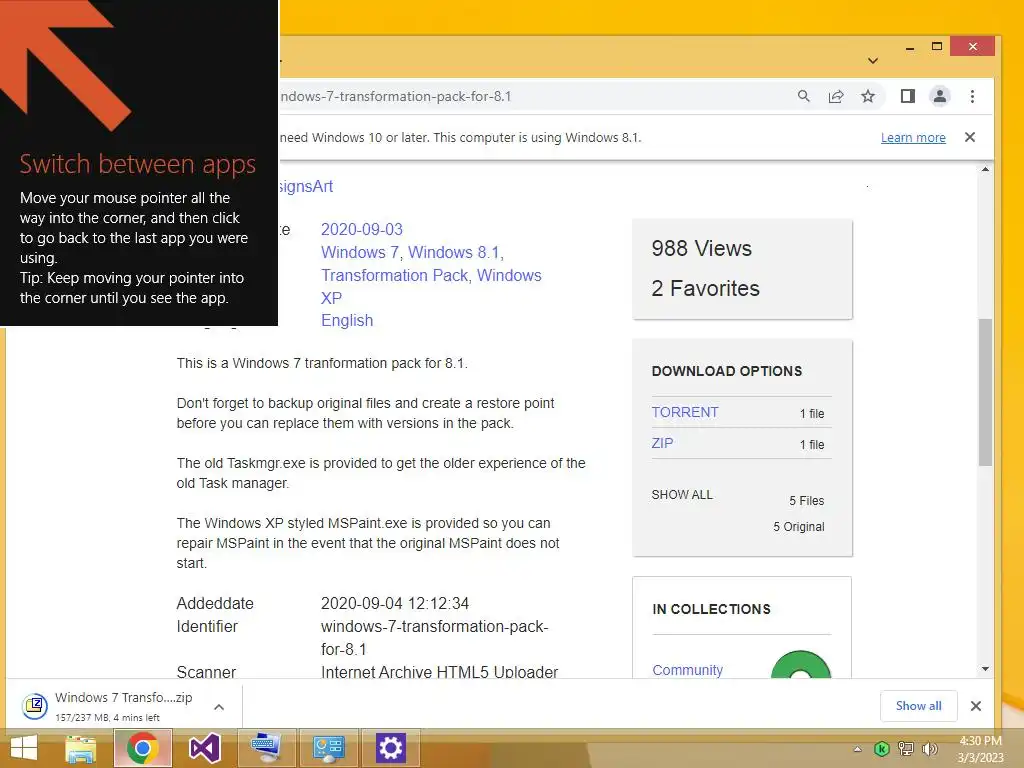The height and width of the screenshot is (768, 1024).
Task: Click Internet Archive HTML5 Uploader text
Action: [x=439, y=671]
